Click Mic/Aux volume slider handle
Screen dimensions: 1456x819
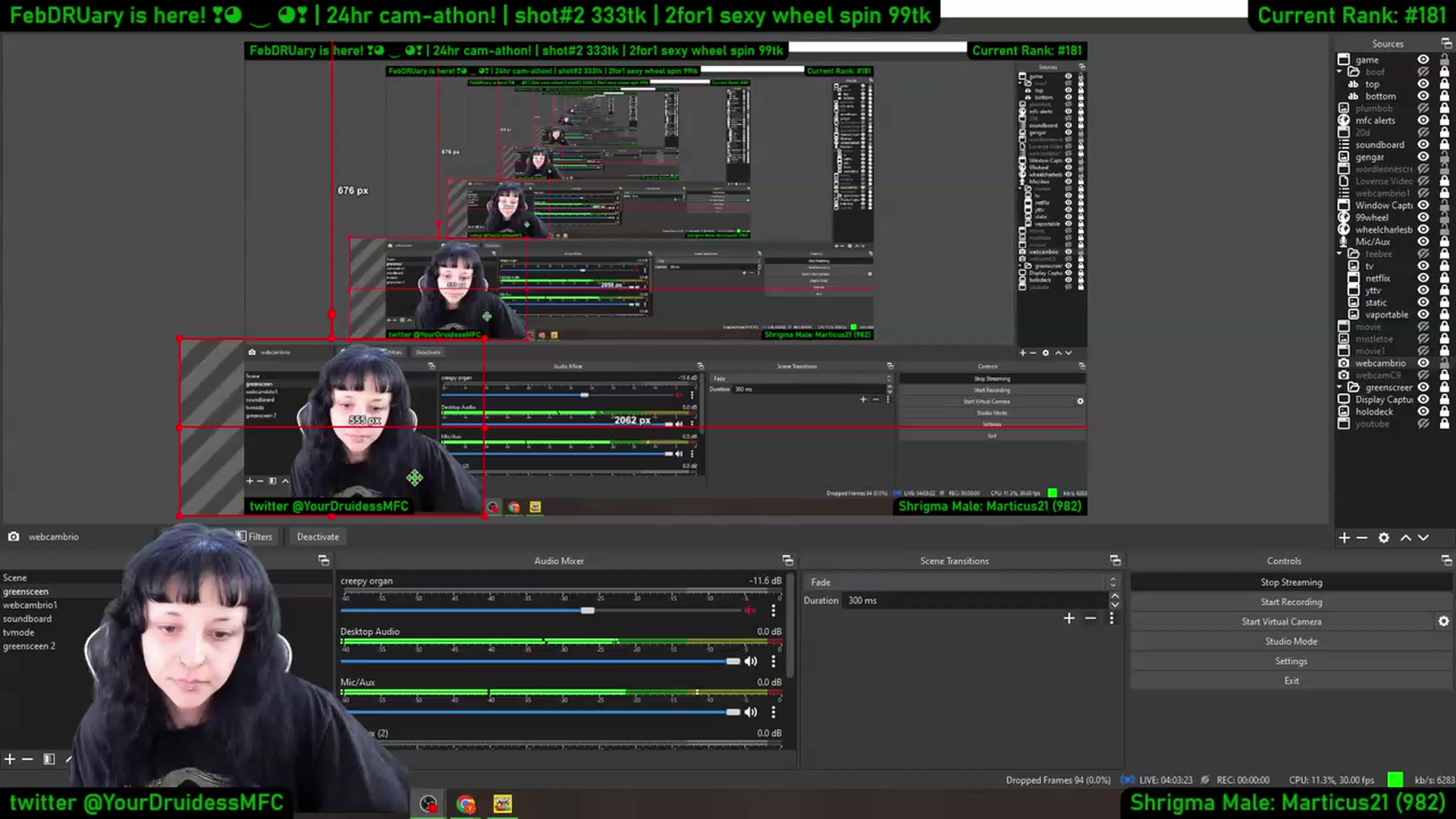(733, 712)
